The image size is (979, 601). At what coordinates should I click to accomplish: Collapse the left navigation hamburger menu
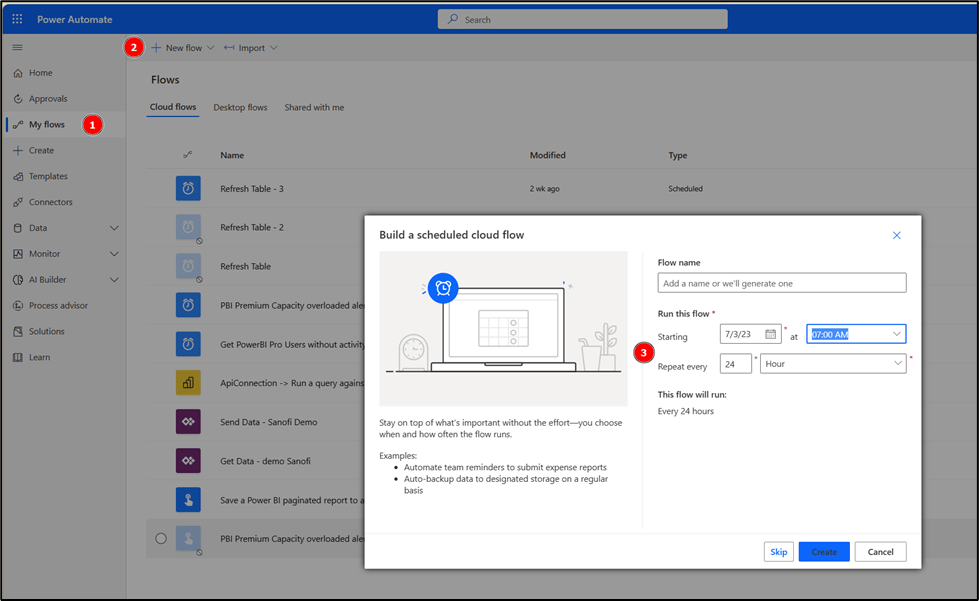tap(17, 47)
